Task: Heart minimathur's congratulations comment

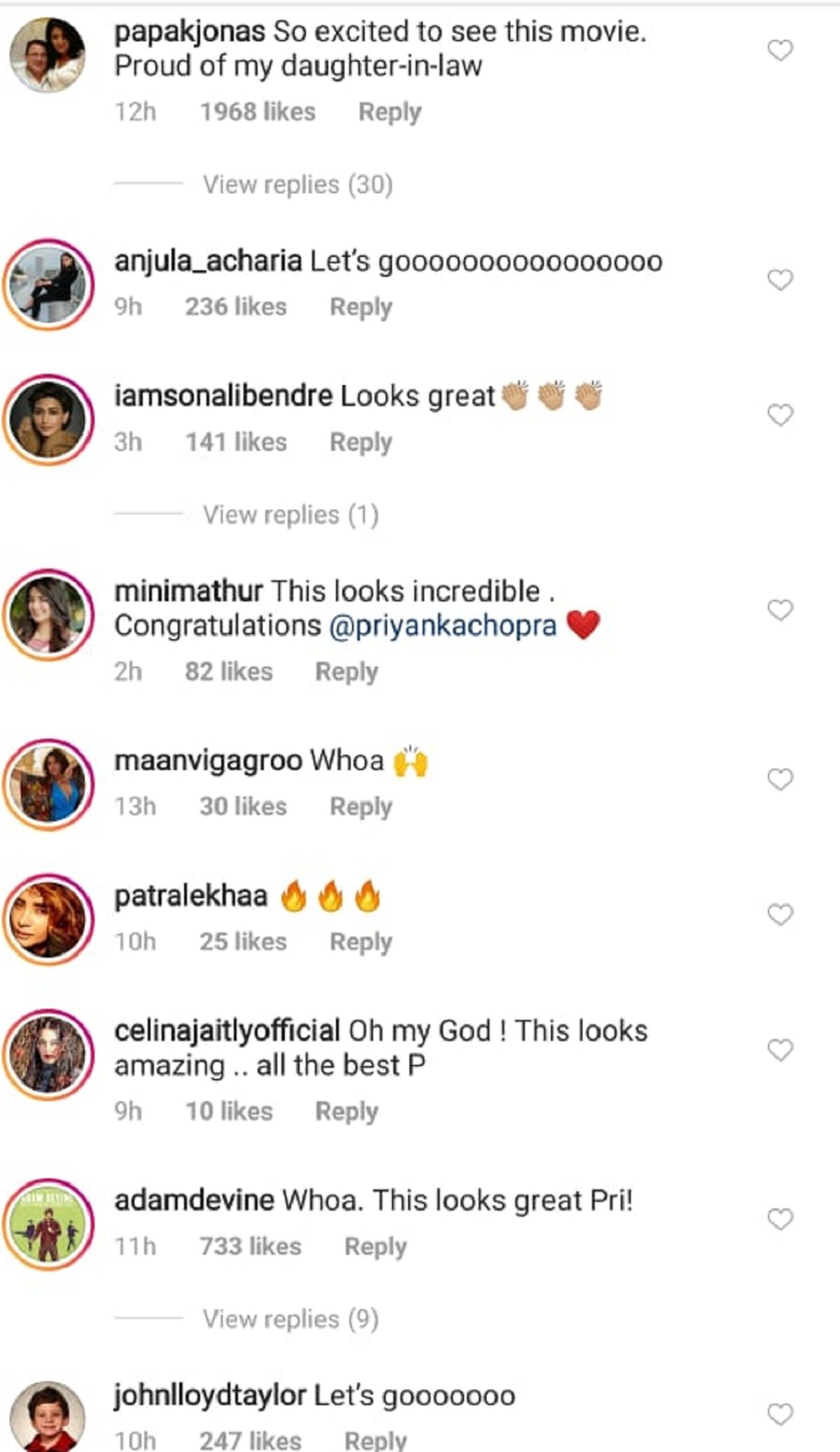Action: coord(780,610)
